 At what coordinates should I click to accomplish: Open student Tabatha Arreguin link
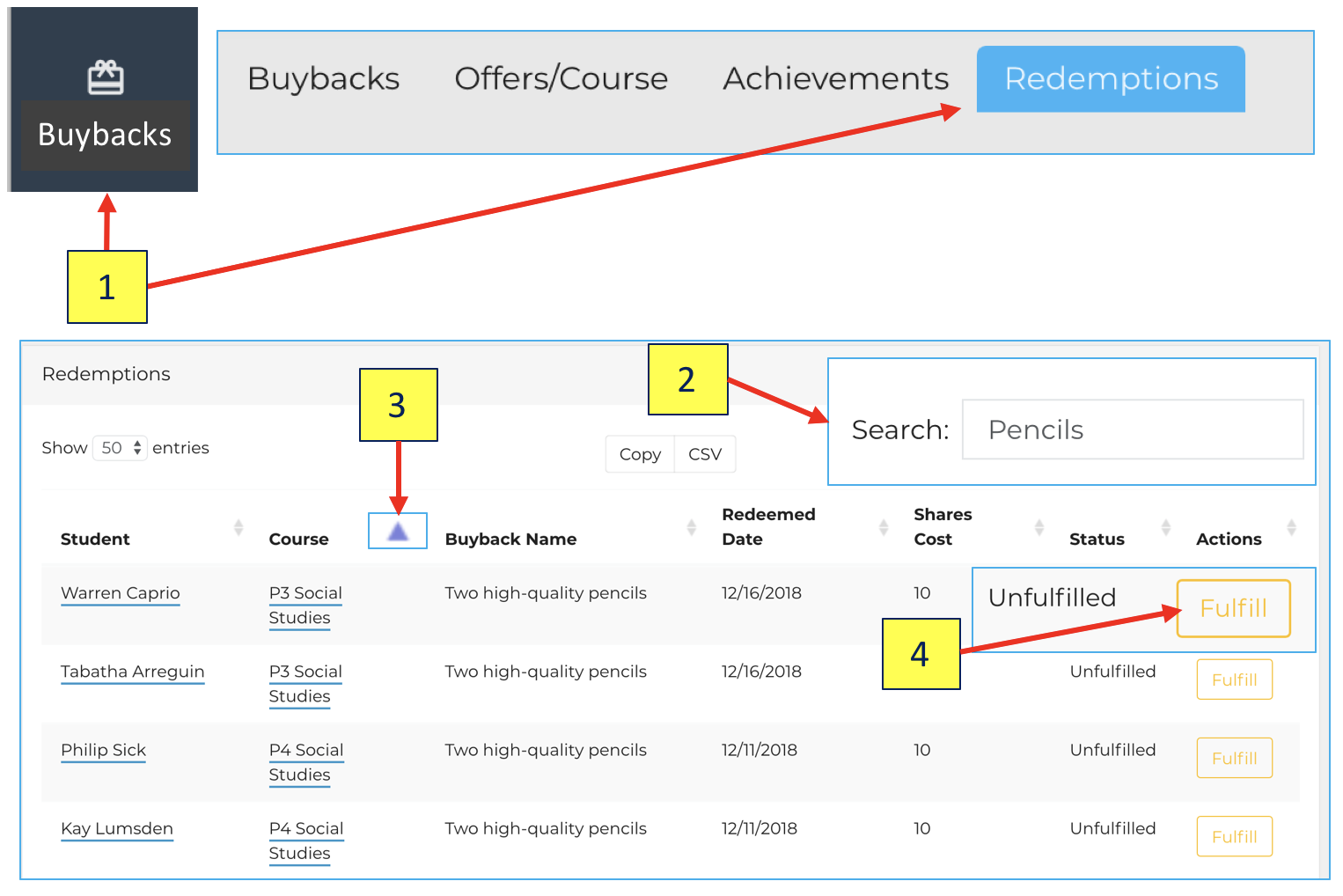(x=132, y=672)
